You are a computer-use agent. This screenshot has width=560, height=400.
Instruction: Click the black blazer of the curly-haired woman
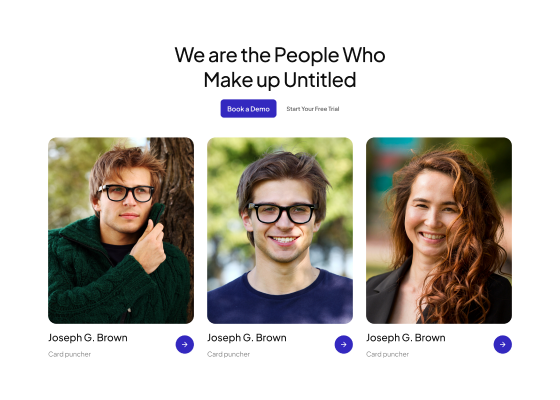coord(384,296)
